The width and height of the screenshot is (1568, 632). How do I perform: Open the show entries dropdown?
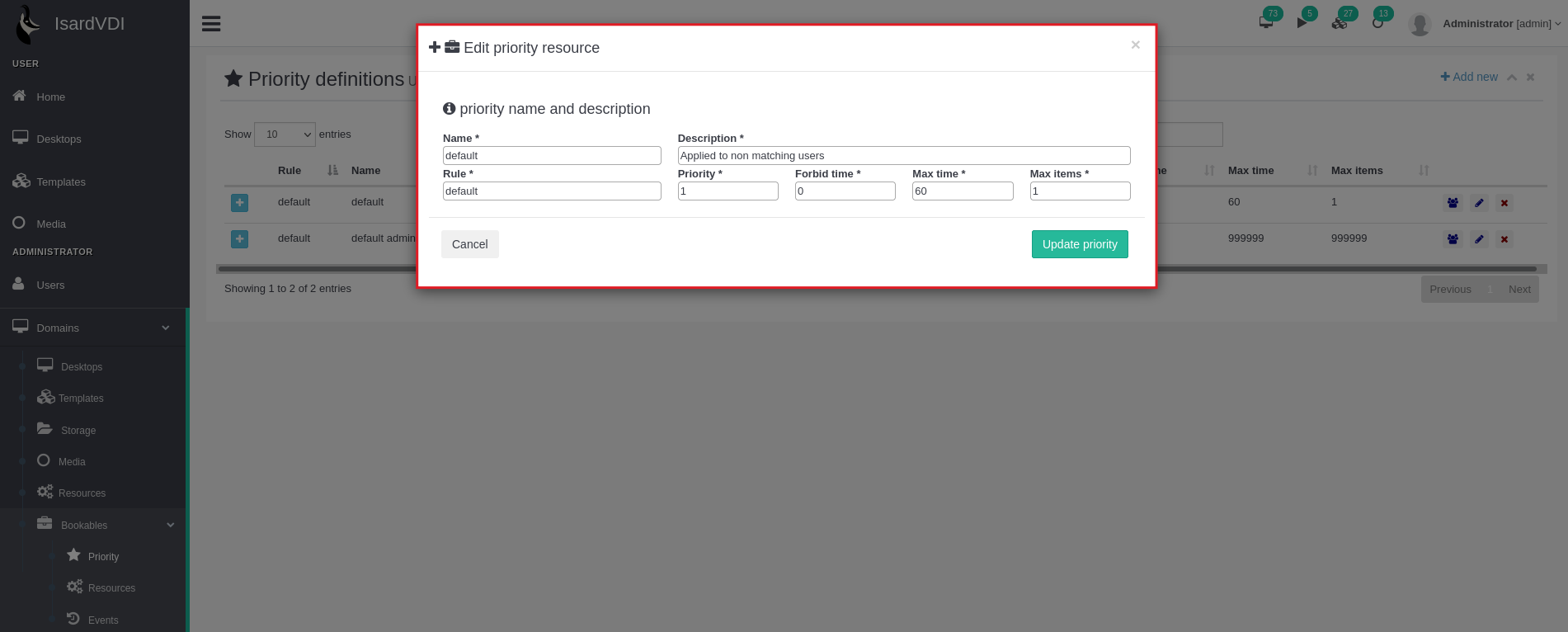tap(285, 134)
